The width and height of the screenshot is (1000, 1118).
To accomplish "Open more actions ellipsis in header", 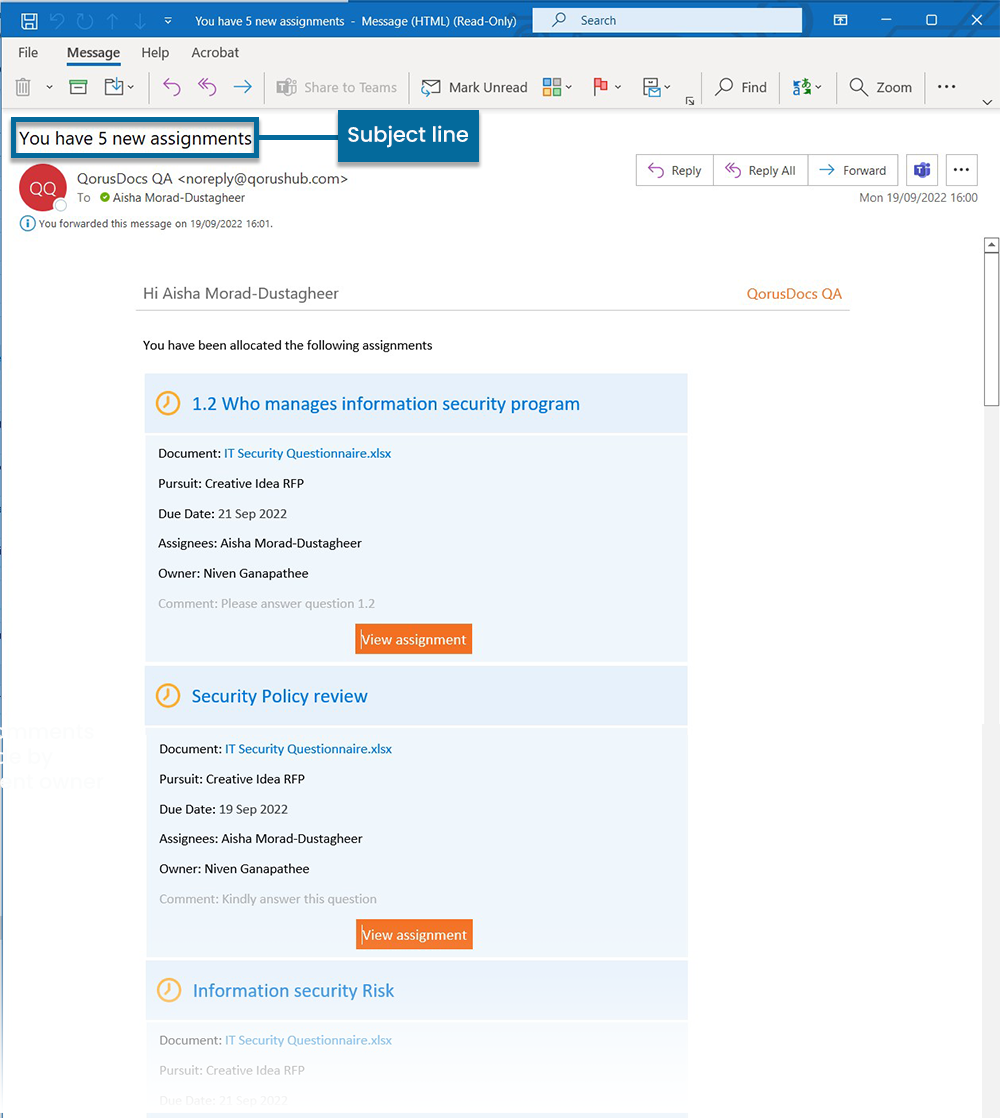I will 962,170.
